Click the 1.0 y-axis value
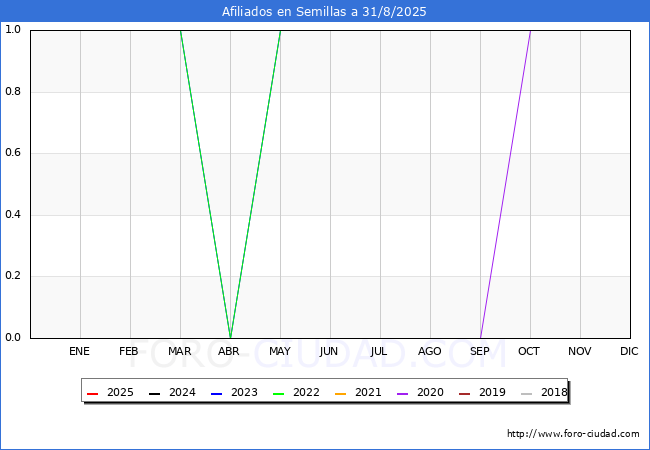The width and height of the screenshot is (650, 450). coord(13,29)
